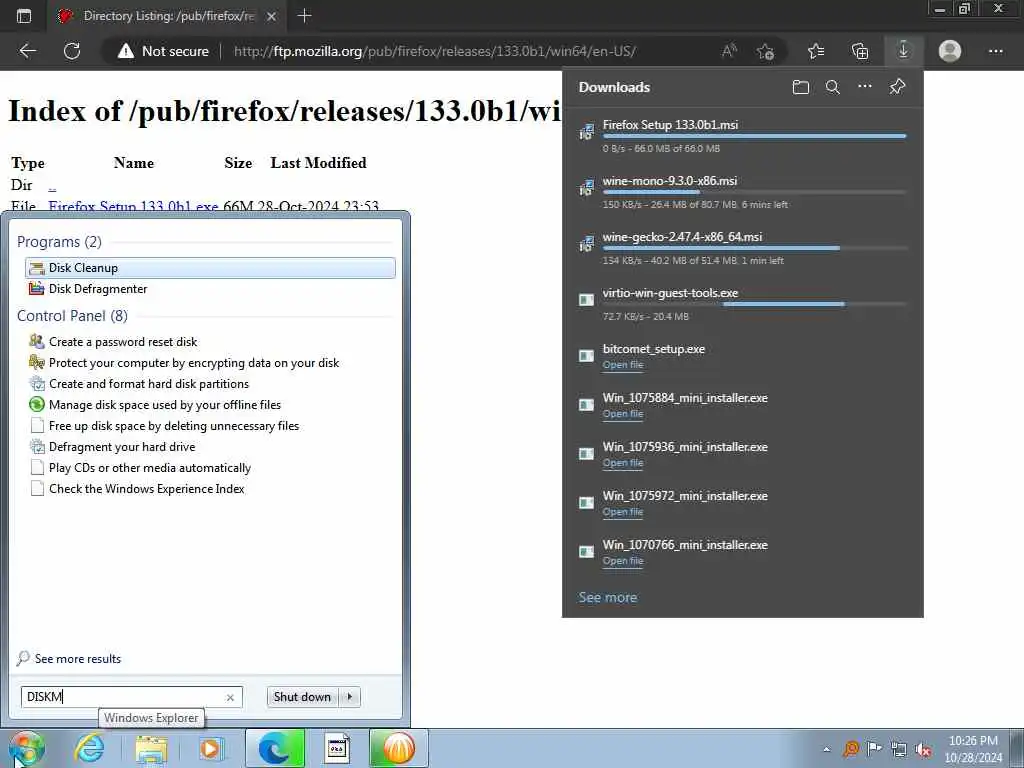Click virtio-win-guest-tools.exe download entry
1024x768 pixels.
743,304
